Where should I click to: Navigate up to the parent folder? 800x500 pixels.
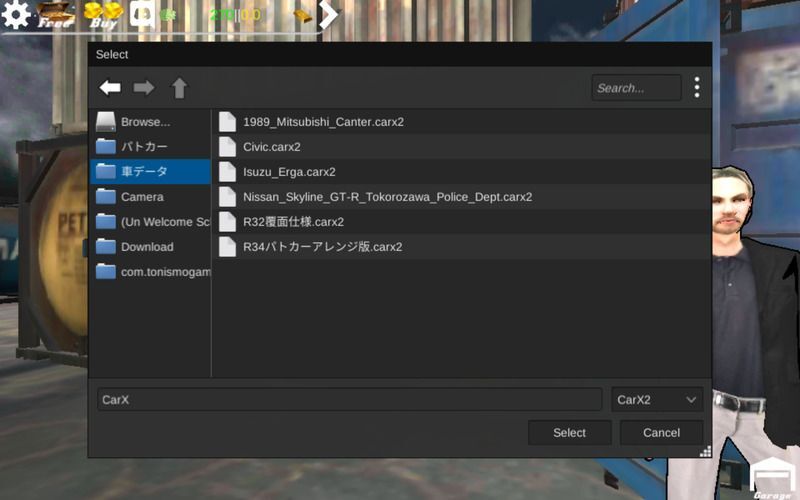(179, 88)
